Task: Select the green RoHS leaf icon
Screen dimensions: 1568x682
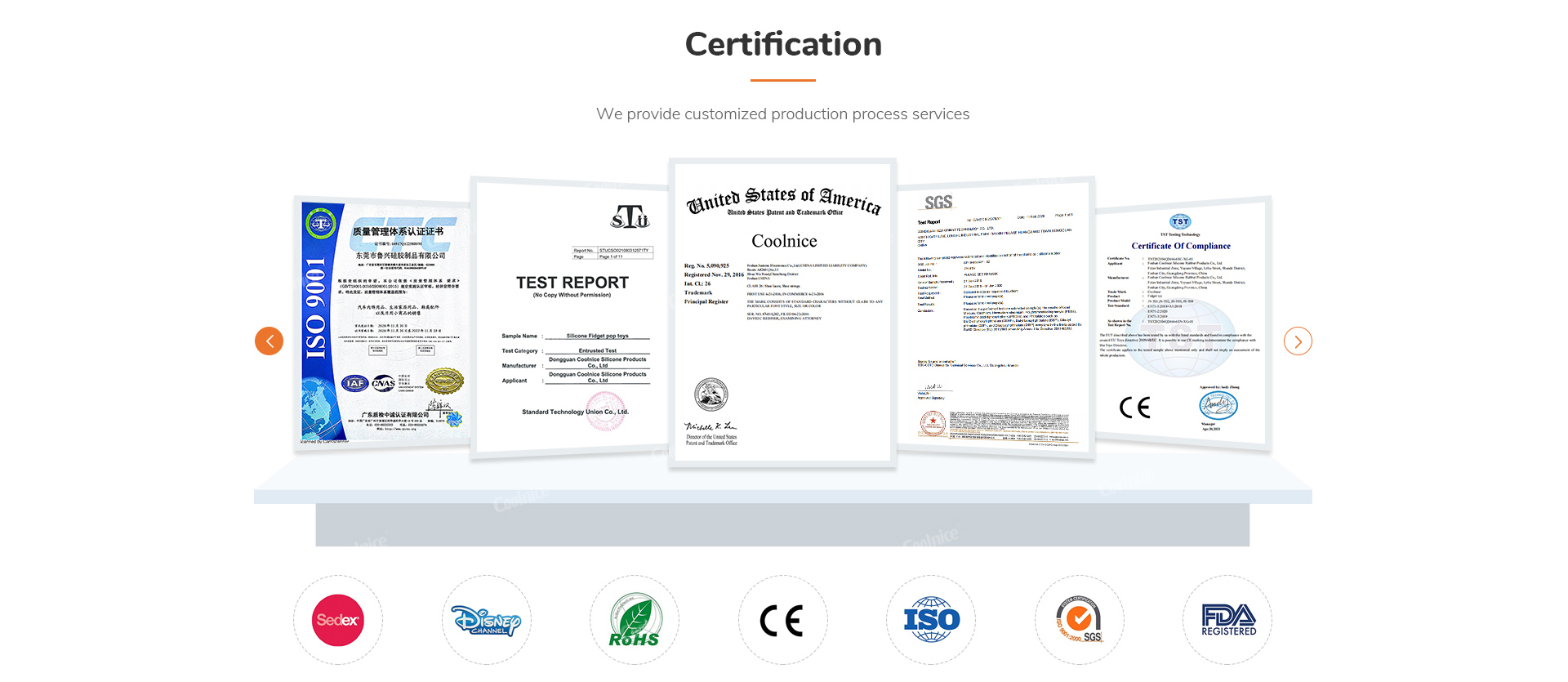Action: (635, 620)
